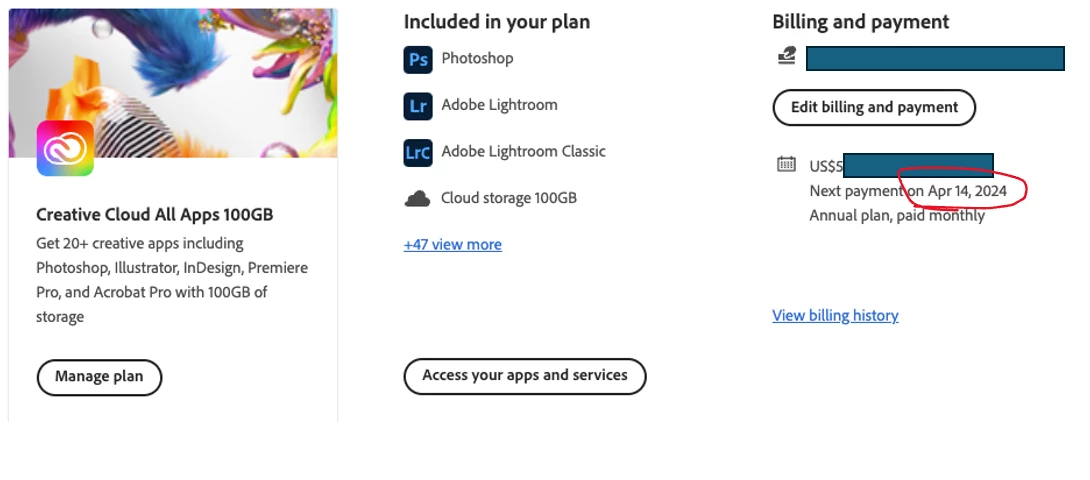Select the Adobe Lightroom text label
This screenshot has width=1090, height=480.
tap(499, 105)
